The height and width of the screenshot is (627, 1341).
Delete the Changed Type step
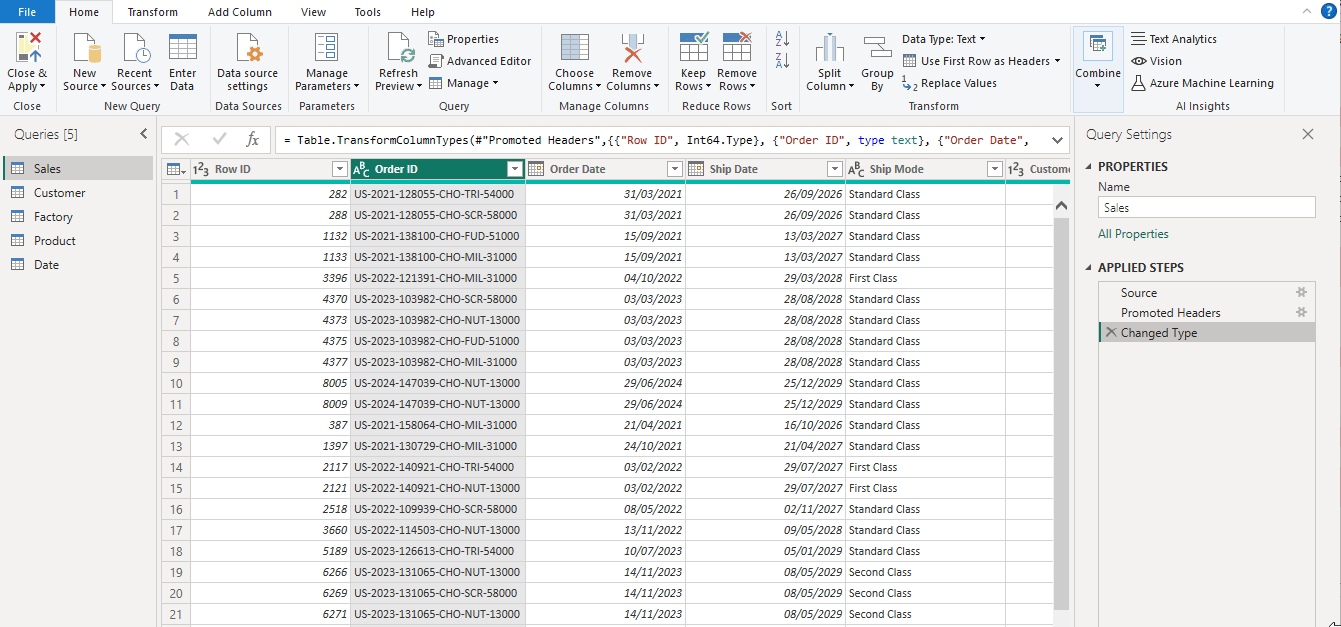click(1110, 332)
